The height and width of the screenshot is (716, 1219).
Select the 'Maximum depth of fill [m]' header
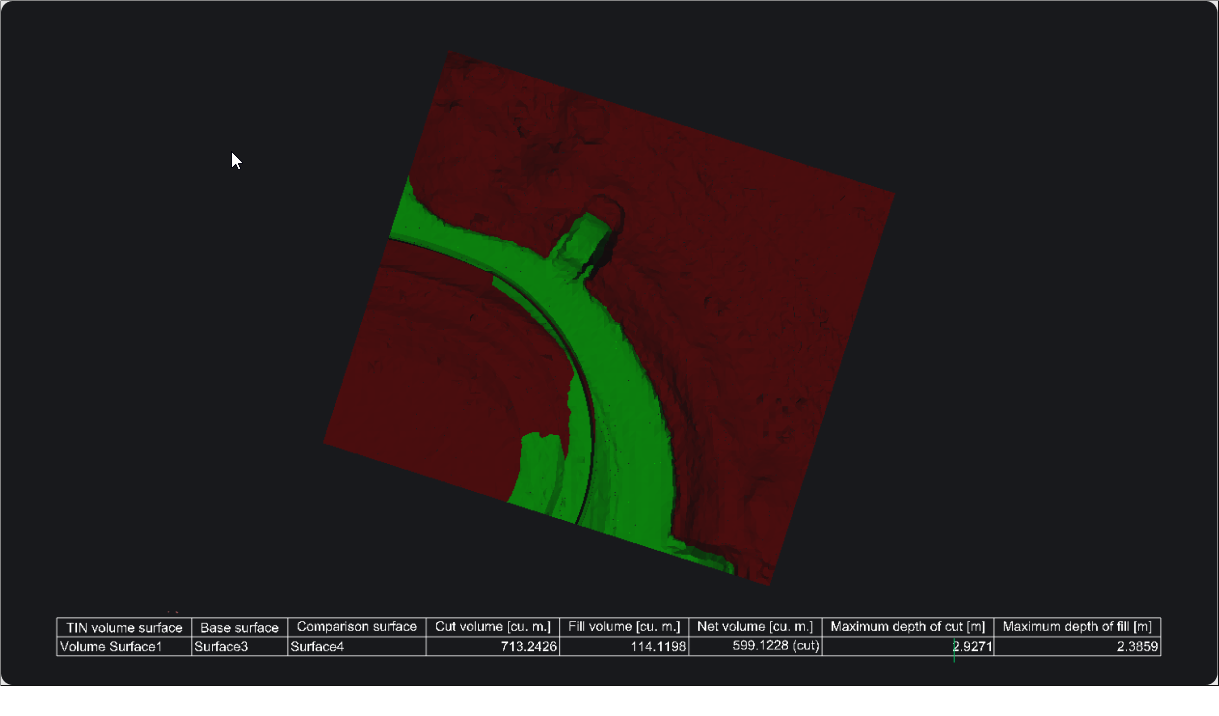coord(1077,627)
